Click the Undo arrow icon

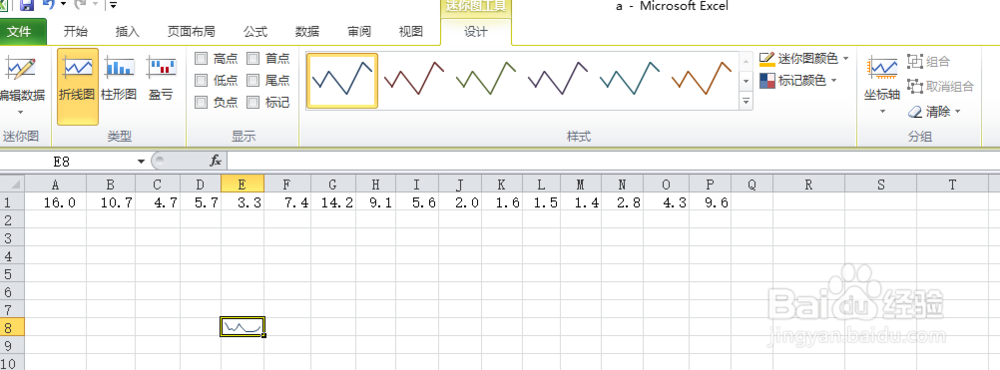[x=49, y=5]
